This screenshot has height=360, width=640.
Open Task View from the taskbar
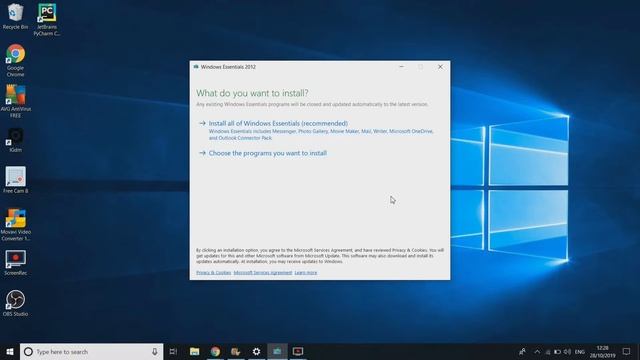pyautogui.click(x=173, y=351)
